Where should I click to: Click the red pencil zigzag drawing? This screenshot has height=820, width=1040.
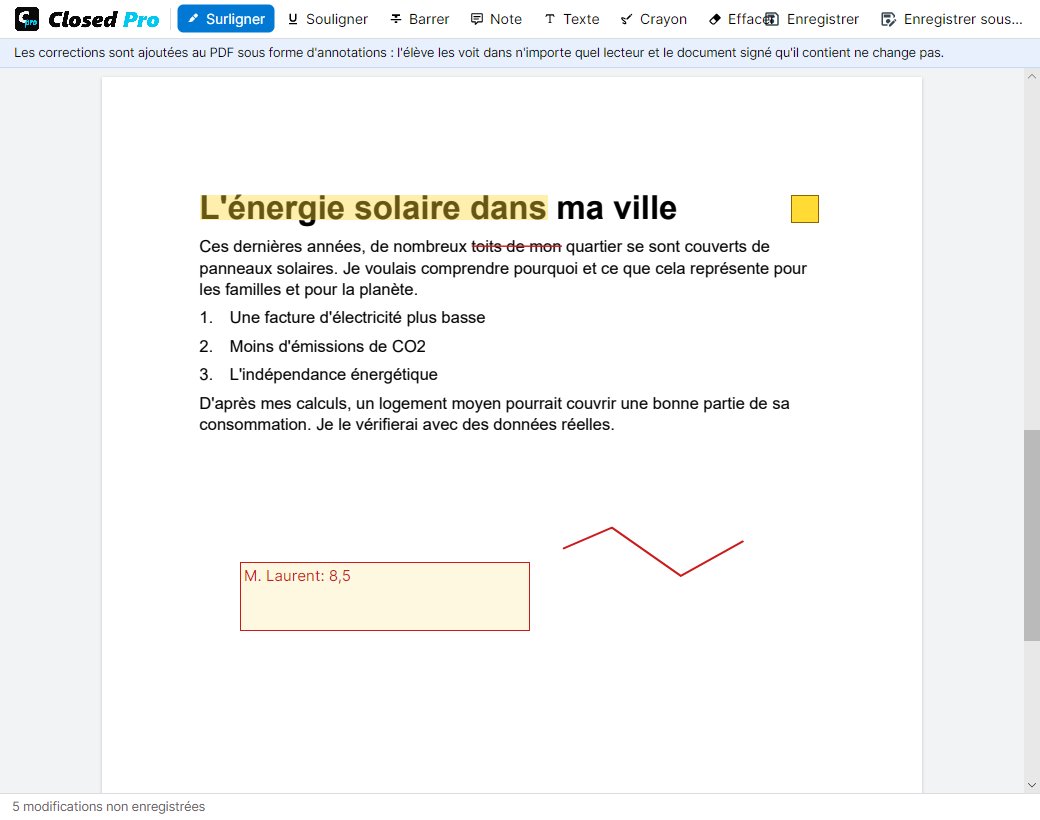pos(653,551)
